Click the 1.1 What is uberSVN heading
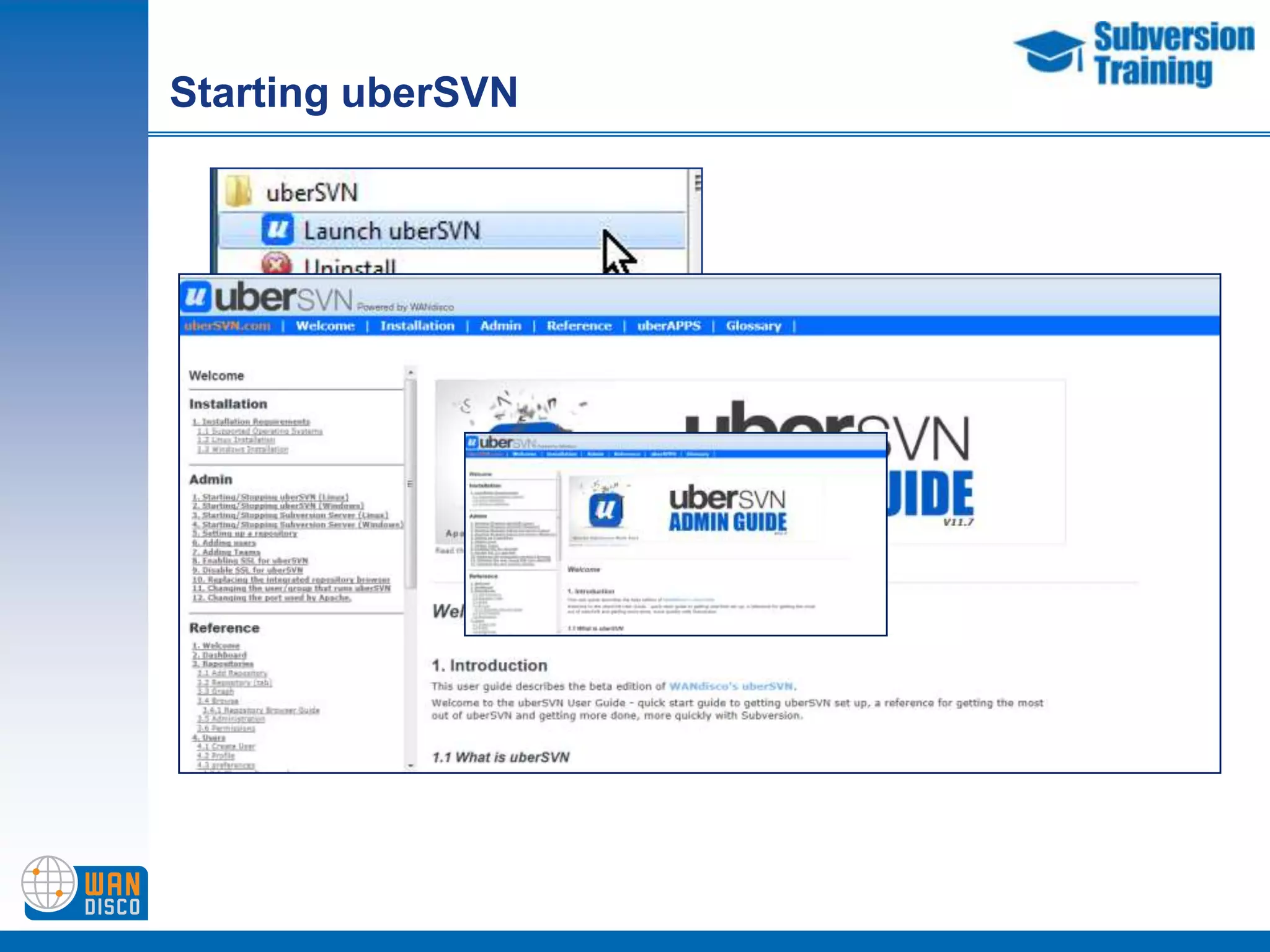1270x952 pixels. 500,757
